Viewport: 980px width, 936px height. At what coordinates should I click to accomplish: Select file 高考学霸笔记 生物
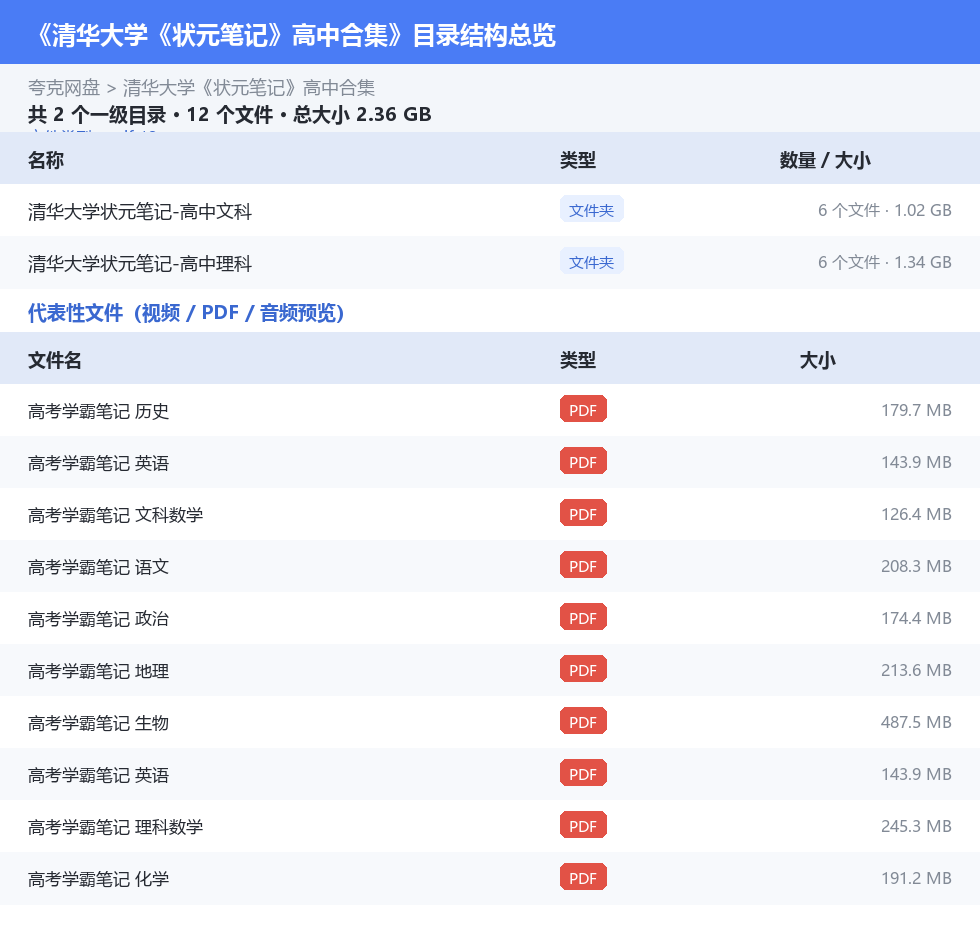click(98, 723)
